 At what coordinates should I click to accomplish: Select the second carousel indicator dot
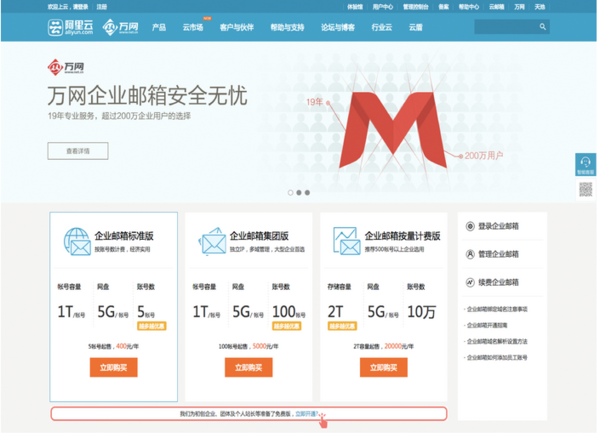299,193
